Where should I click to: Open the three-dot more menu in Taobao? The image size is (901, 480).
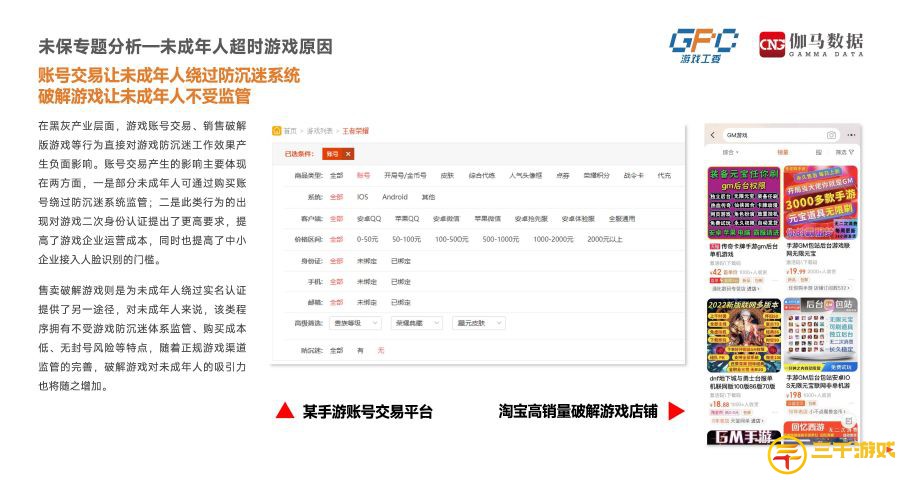[x=851, y=135]
